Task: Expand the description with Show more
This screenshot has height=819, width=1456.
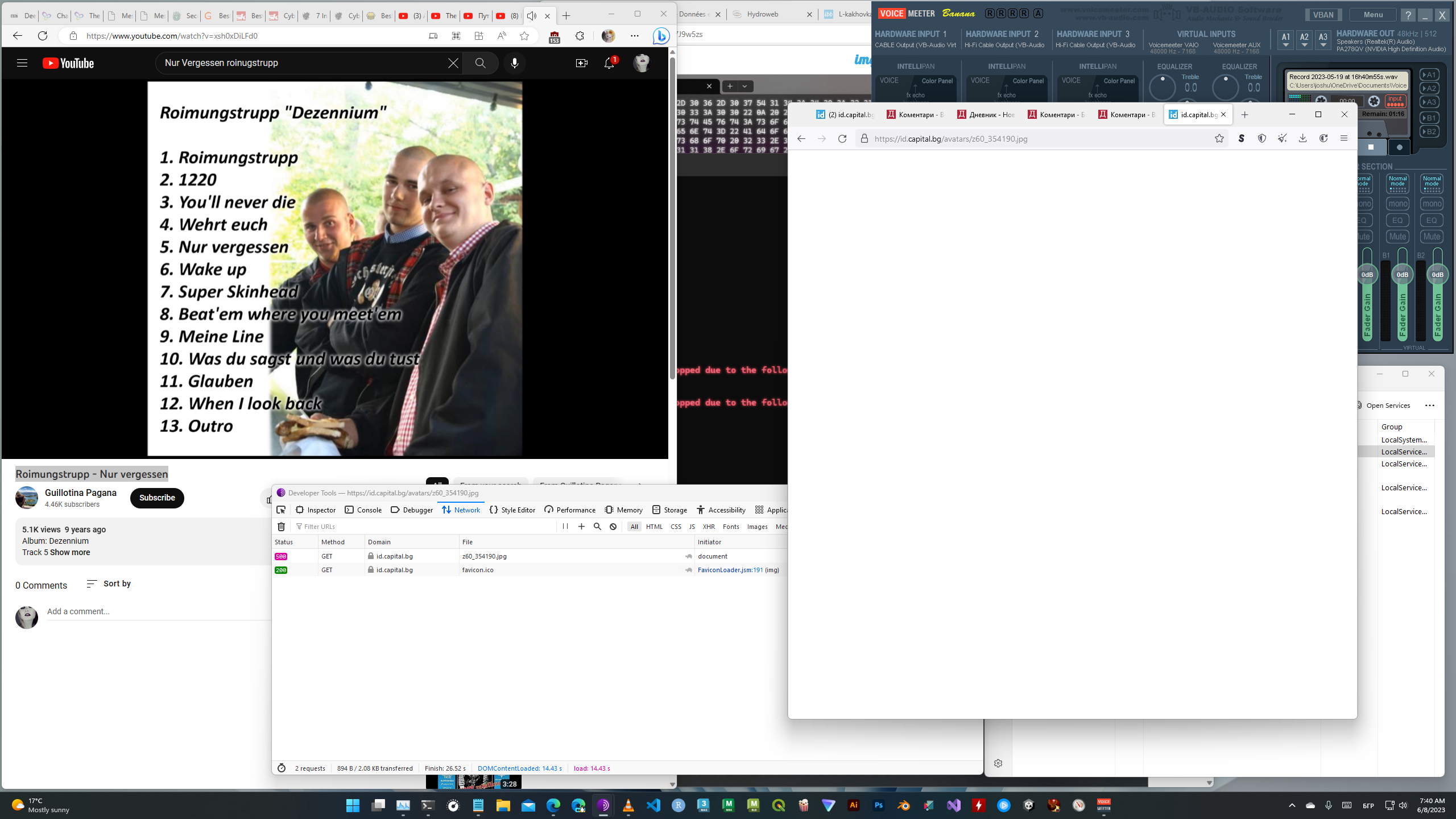Action: pyautogui.click(x=70, y=552)
